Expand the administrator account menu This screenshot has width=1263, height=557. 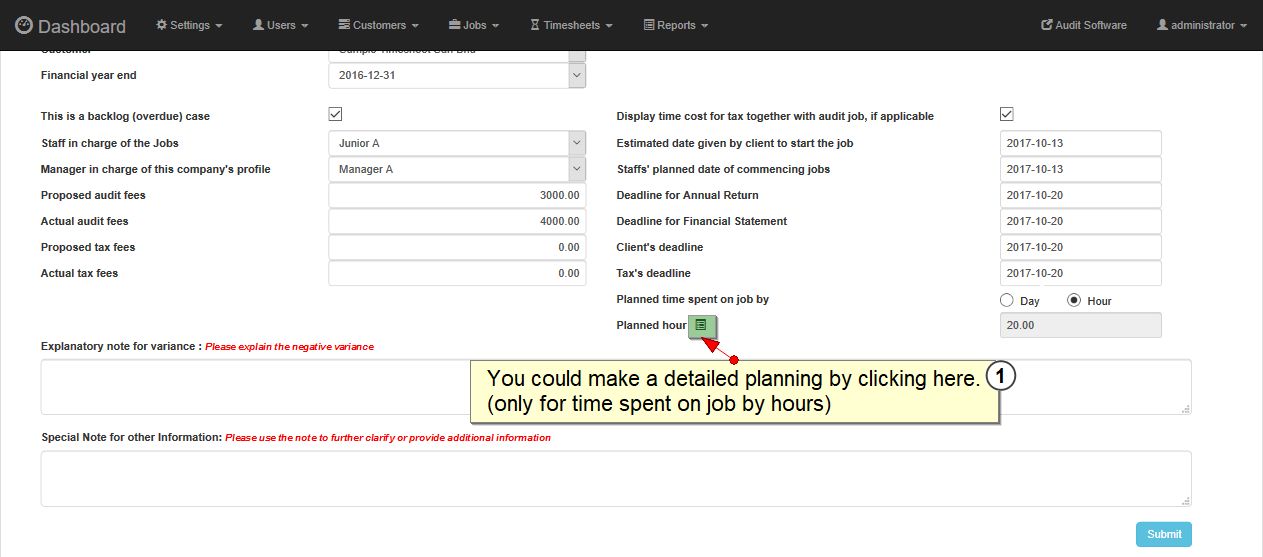tap(1202, 25)
